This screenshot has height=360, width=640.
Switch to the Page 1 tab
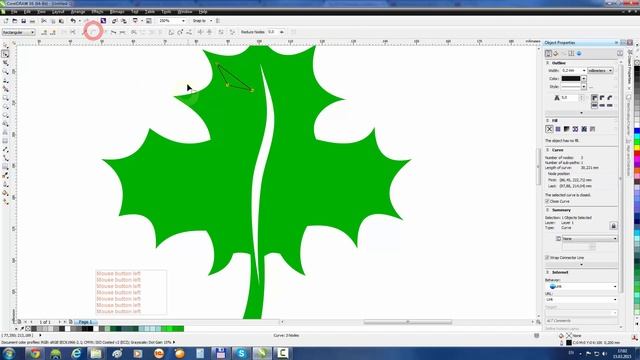pyautogui.click(x=85, y=322)
